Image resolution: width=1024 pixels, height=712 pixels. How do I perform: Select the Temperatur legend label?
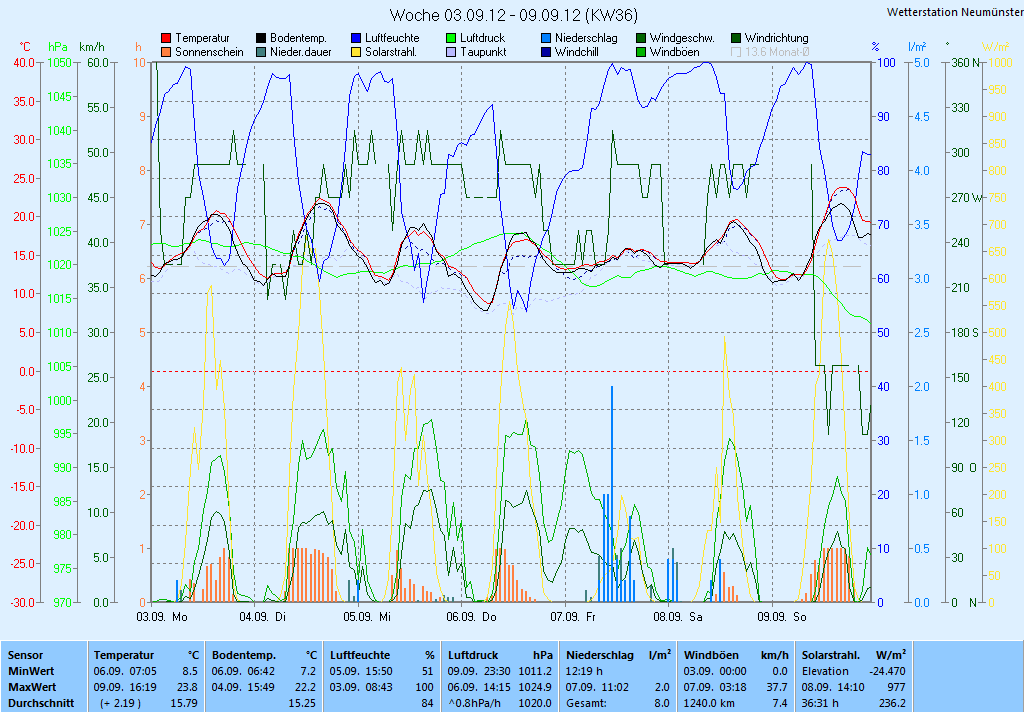(202, 39)
